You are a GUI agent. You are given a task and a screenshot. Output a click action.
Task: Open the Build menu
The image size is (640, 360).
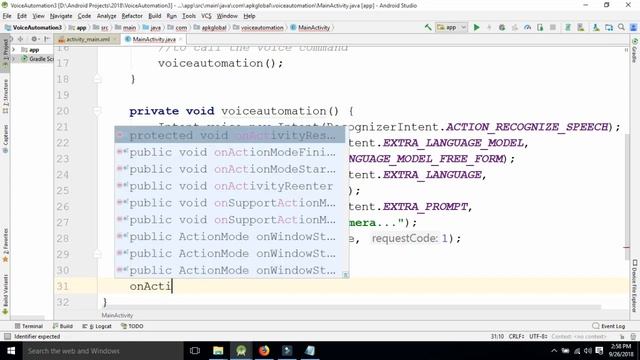pyautogui.click(x=154, y=16)
